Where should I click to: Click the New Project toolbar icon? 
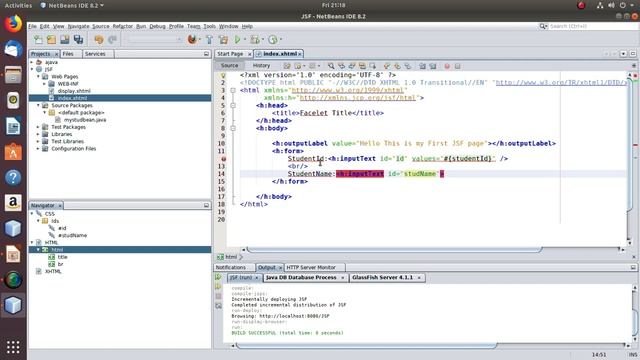(51, 40)
